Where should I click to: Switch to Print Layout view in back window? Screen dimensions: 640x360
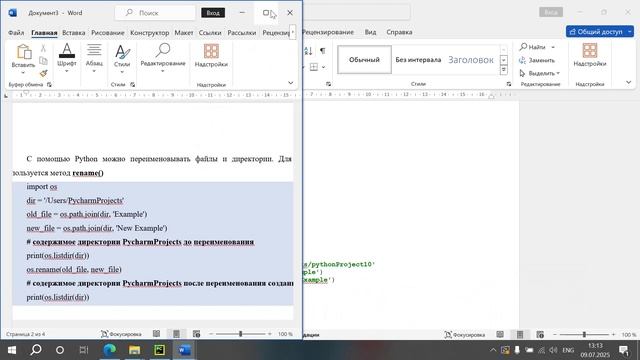[x=520, y=335]
